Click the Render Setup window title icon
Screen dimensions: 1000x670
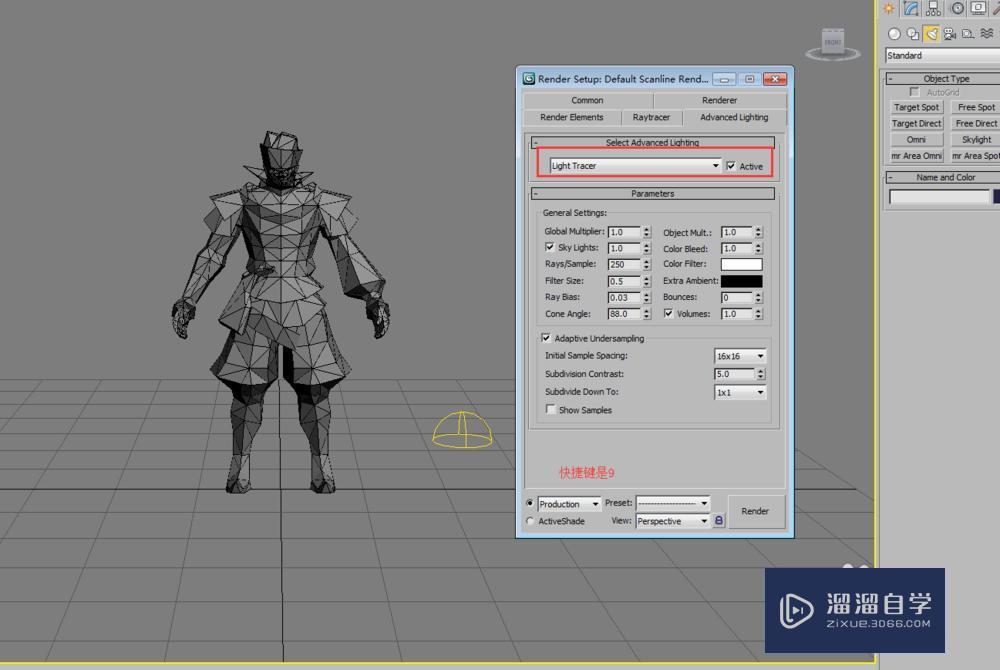[x=529, y=78]
